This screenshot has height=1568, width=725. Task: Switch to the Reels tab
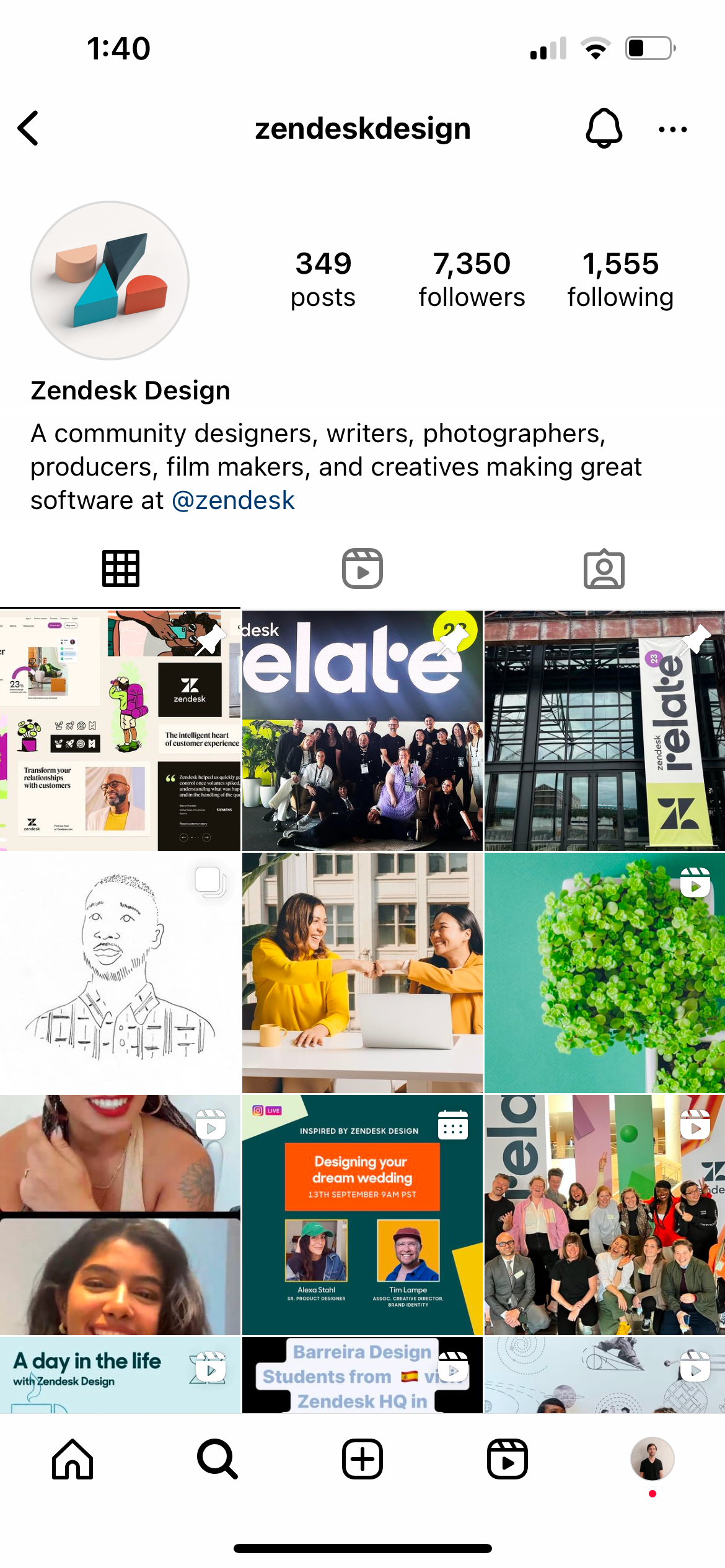[x=362, y=568]
